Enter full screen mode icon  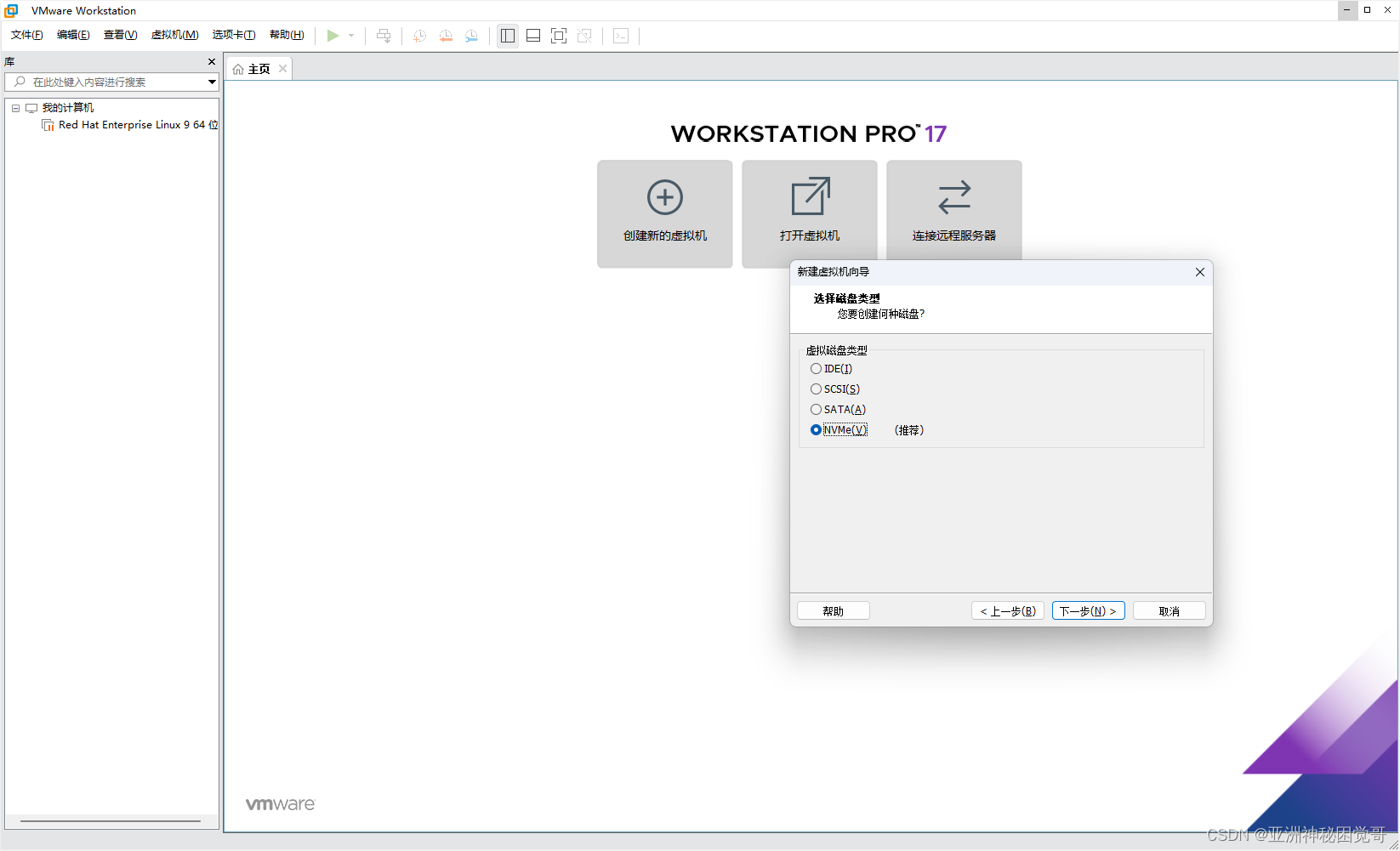pos(559,36)
